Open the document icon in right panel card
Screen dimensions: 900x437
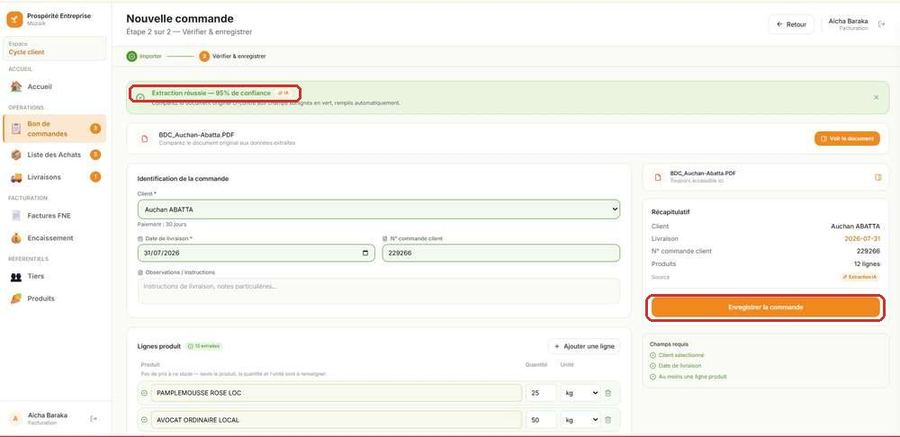click(x=878, y=177)
